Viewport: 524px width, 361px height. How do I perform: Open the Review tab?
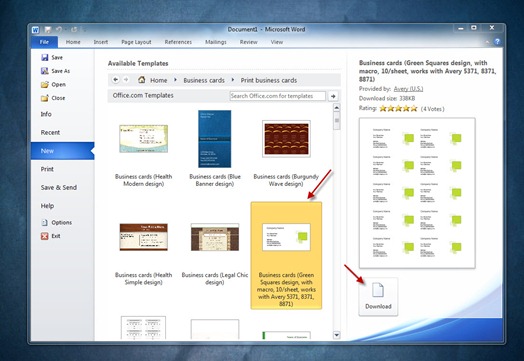point(248,42)
